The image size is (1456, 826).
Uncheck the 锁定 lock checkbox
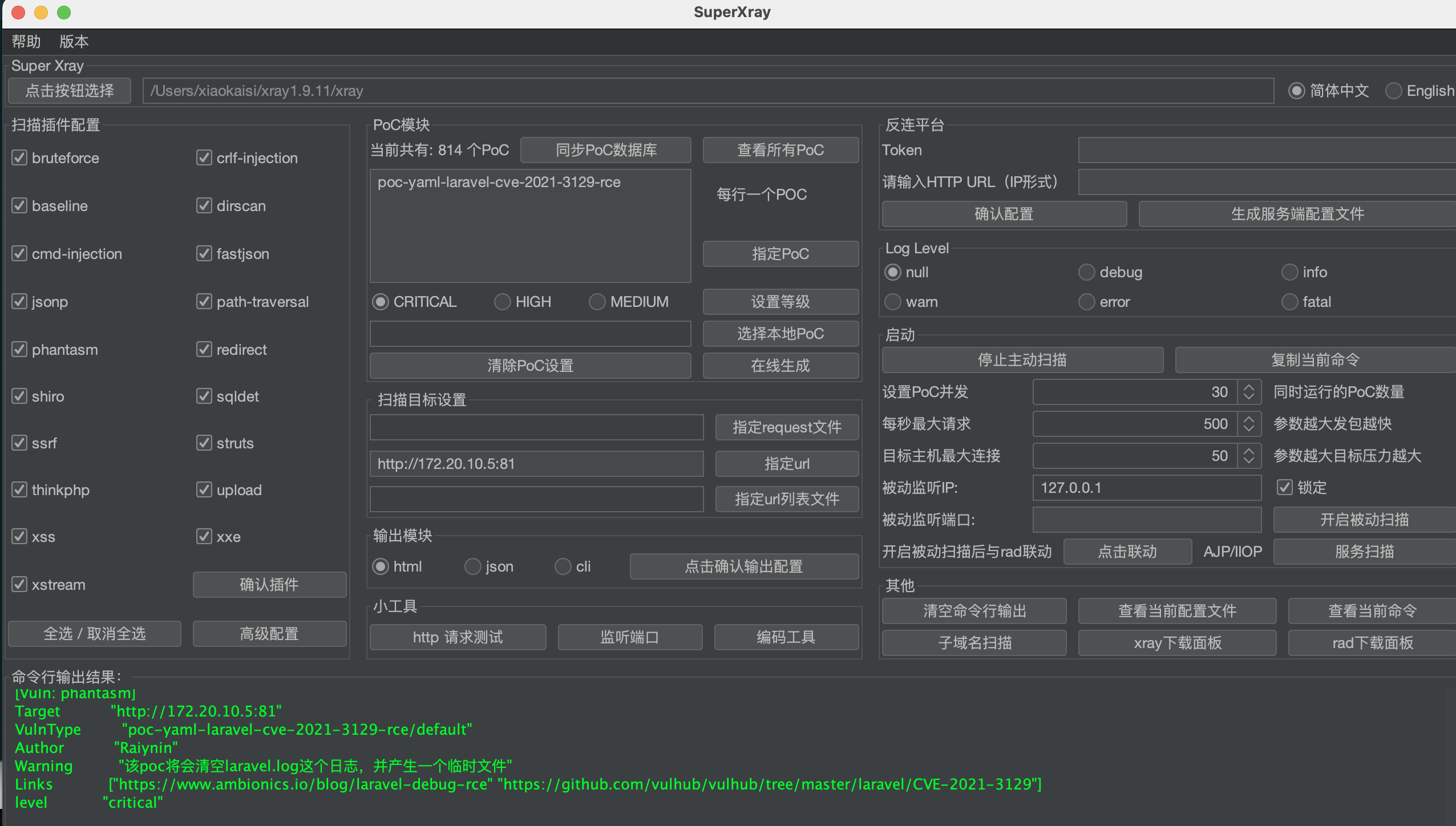point(1284,487)
